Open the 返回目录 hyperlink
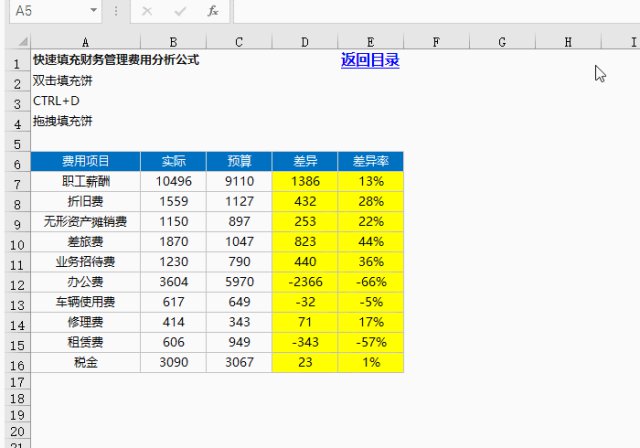Screen dimensions: 640x448 point(370,60)
